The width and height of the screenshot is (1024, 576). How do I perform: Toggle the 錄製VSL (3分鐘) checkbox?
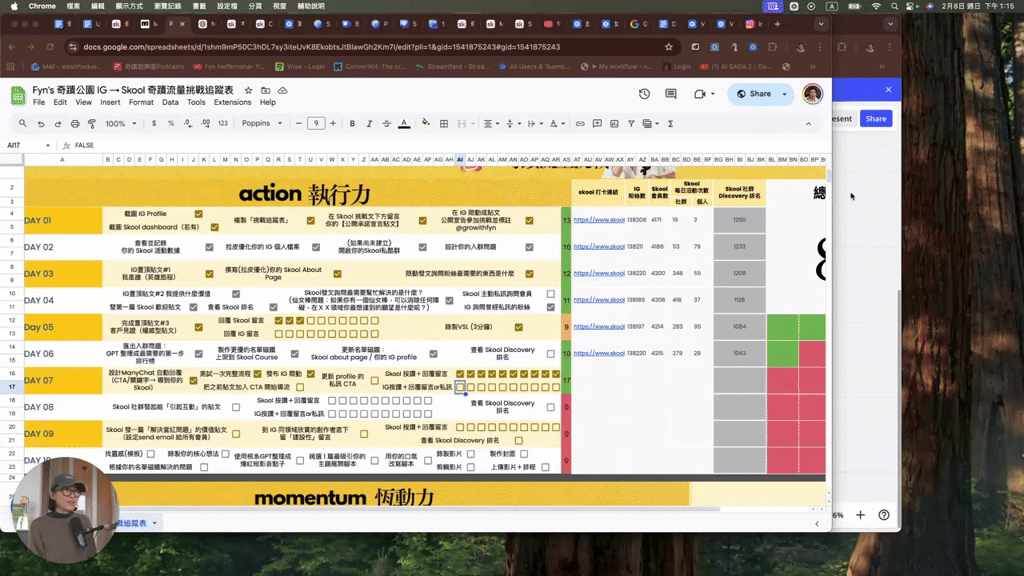519,327
